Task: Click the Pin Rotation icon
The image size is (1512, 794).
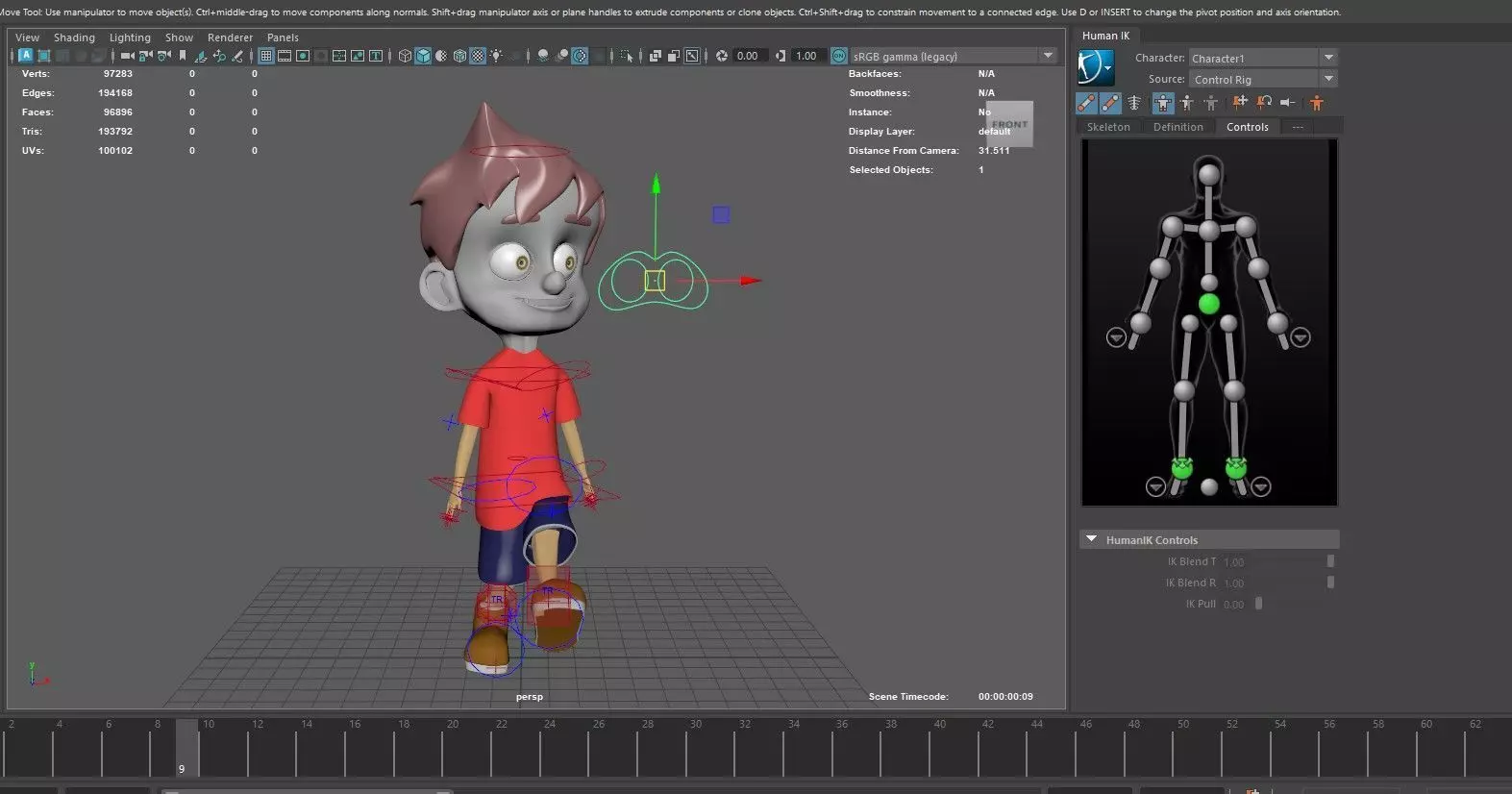Action: pyautogui.click(x=1264, y=102)
